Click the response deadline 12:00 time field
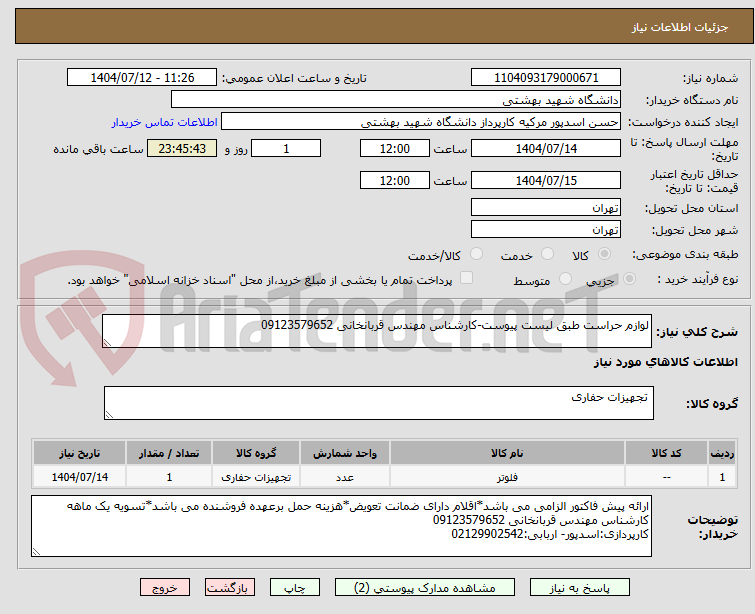This screenshot has width=755, height=614. point(395,148)
